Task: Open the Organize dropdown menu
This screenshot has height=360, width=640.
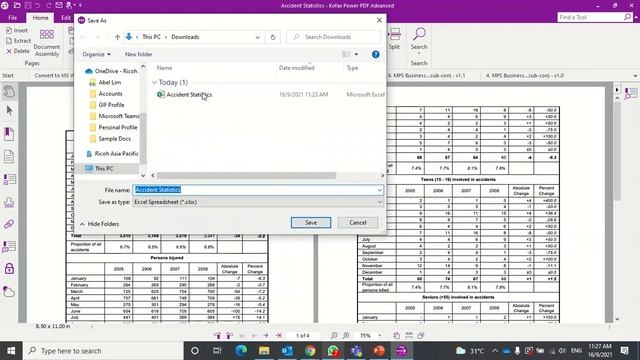Action: [96, 54]
